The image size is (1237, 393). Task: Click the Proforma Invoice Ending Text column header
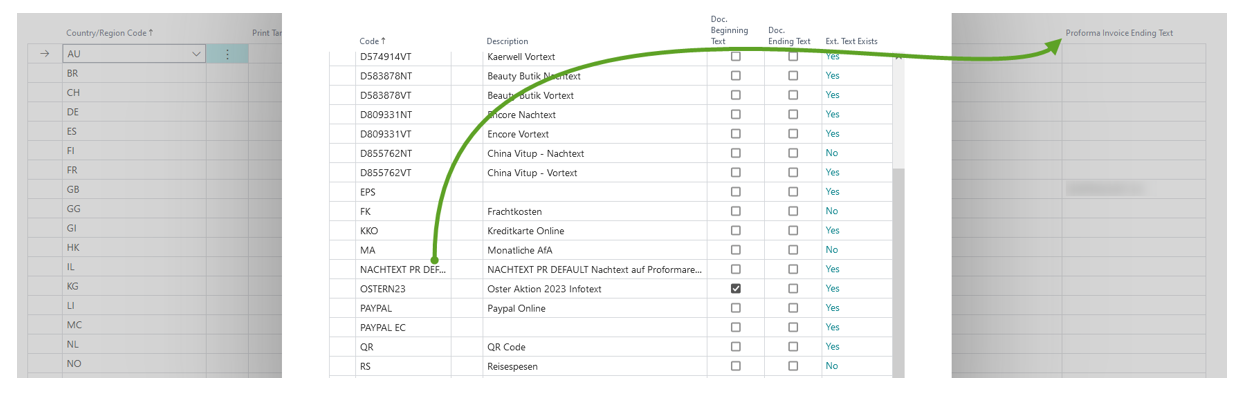click(x=1119, y=33)
